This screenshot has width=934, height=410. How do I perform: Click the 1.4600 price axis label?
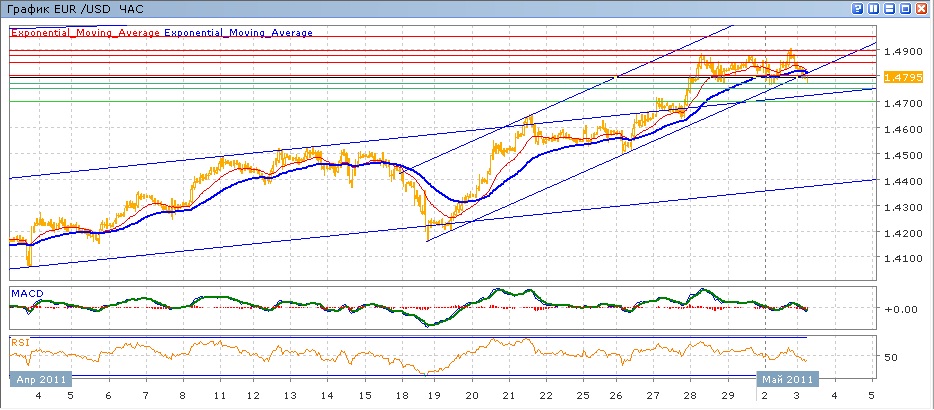pos(904,129)
